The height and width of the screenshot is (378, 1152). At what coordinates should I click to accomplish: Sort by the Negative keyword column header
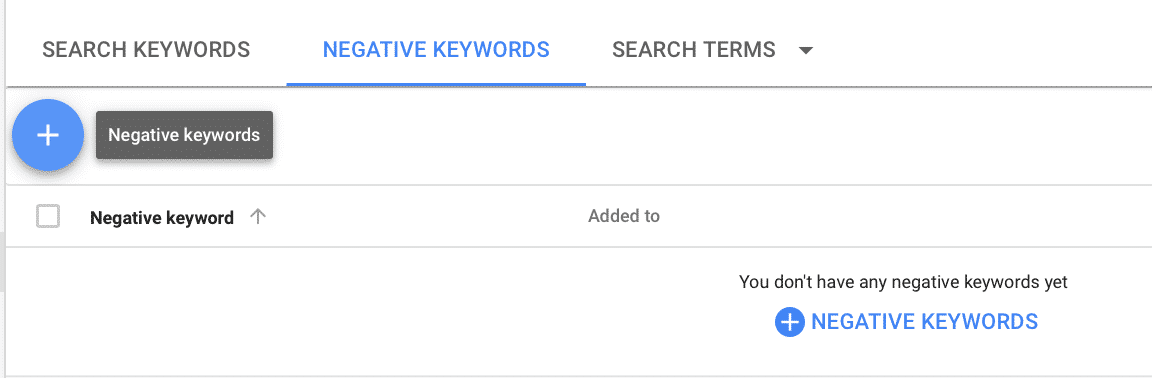tap(162, 218)
